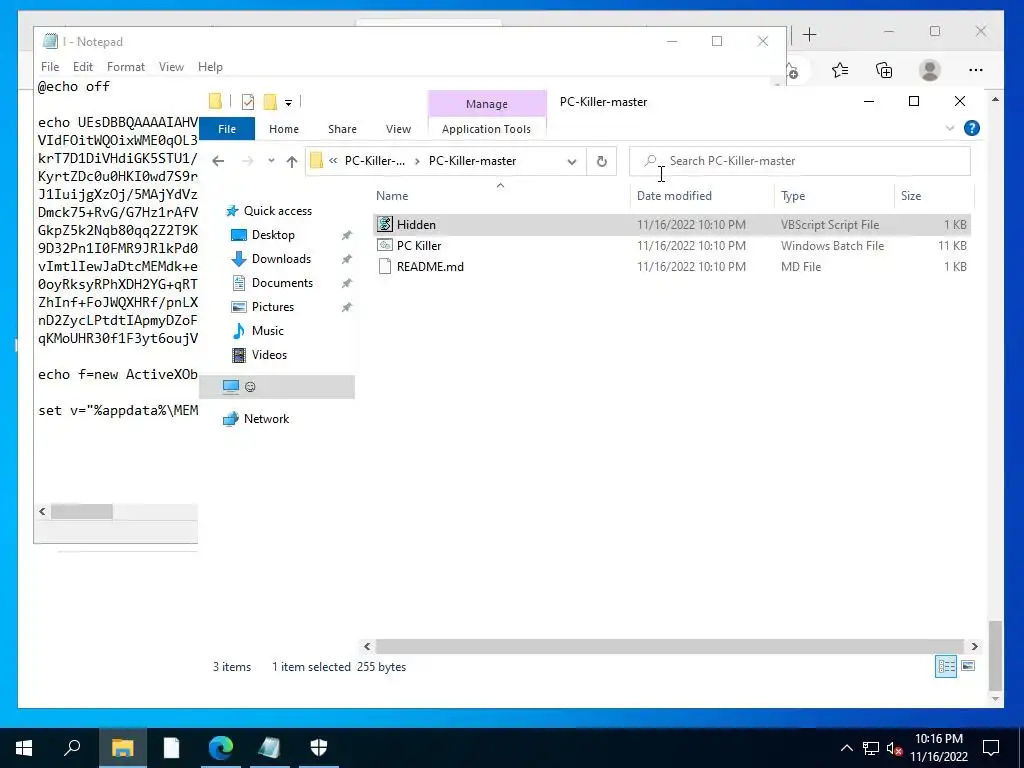Open Music folder in sidebar
Screen dimensions: 1024x768
[x=268, y=330]
